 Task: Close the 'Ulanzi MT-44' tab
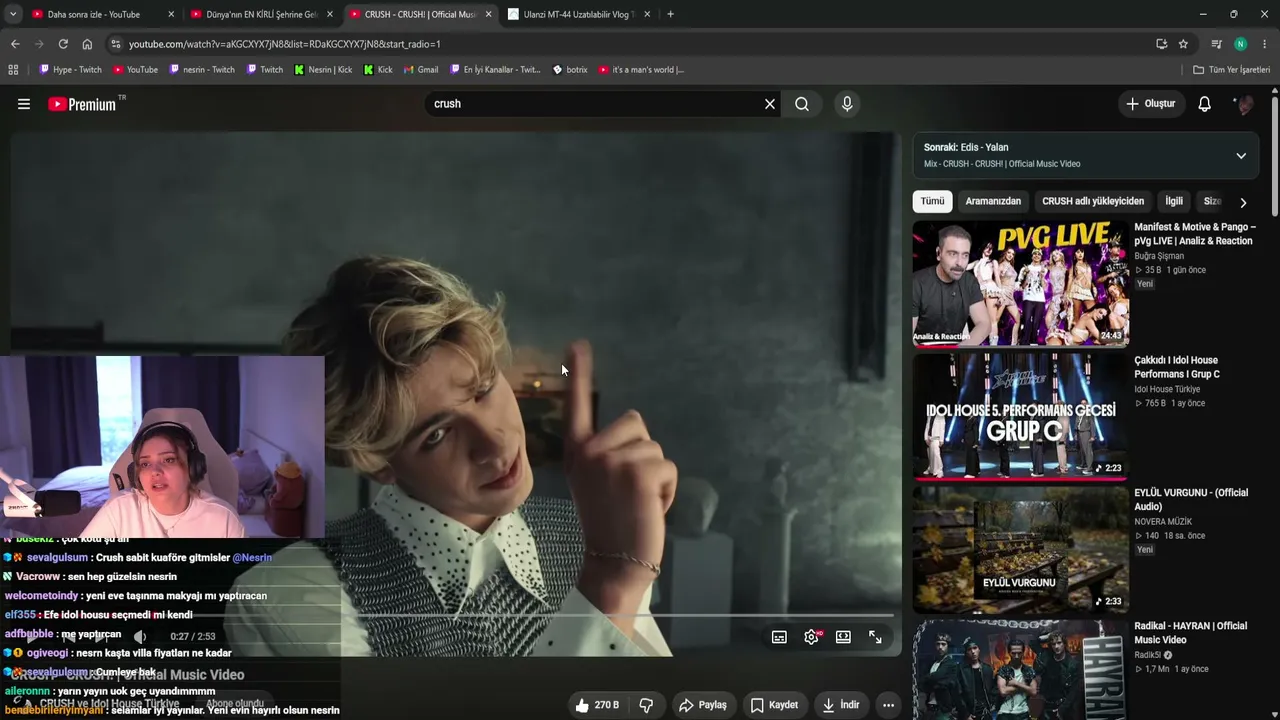click(647, 14)
